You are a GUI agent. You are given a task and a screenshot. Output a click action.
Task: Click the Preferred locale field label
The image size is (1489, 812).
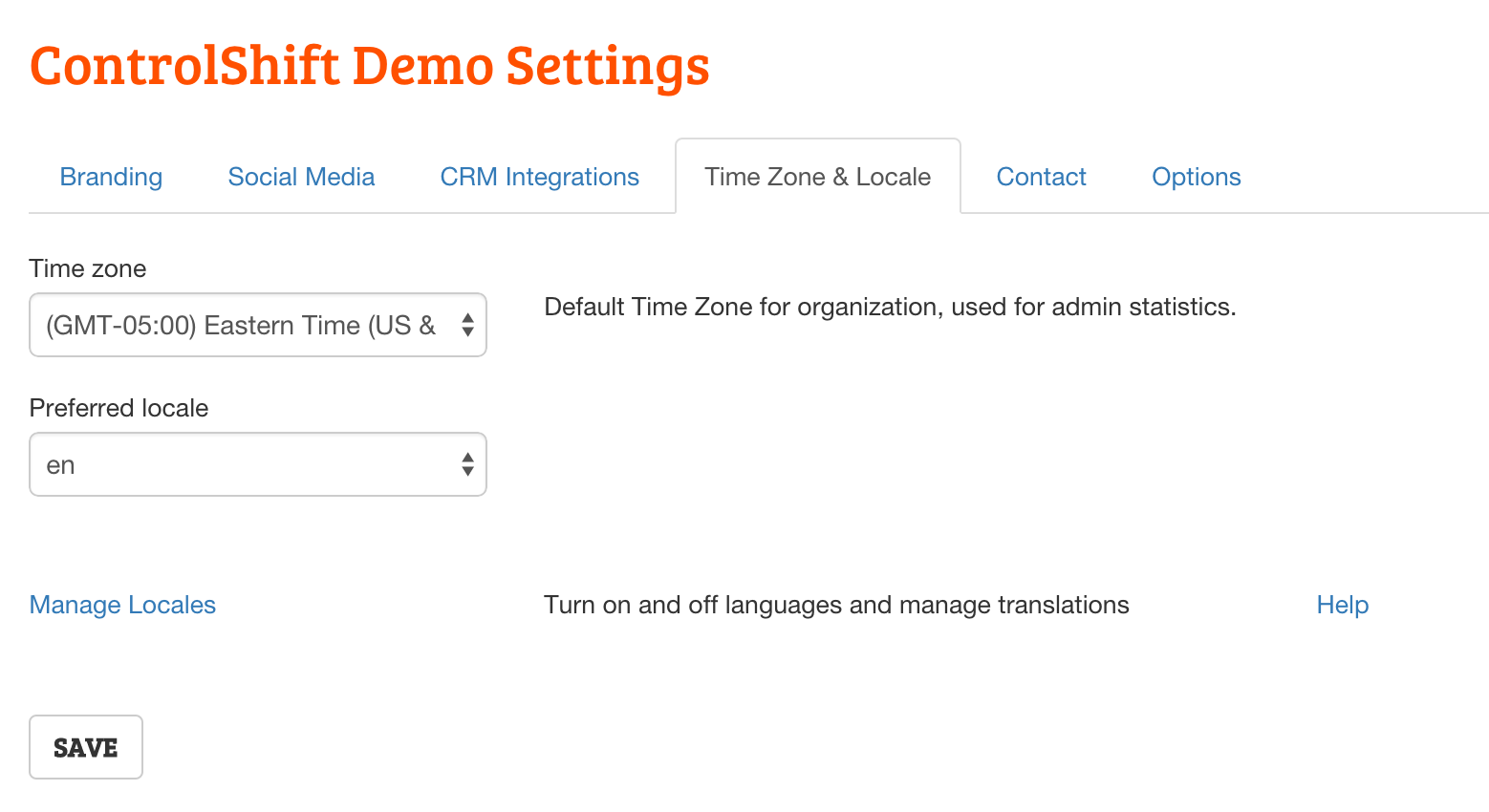tap(119, 408)
